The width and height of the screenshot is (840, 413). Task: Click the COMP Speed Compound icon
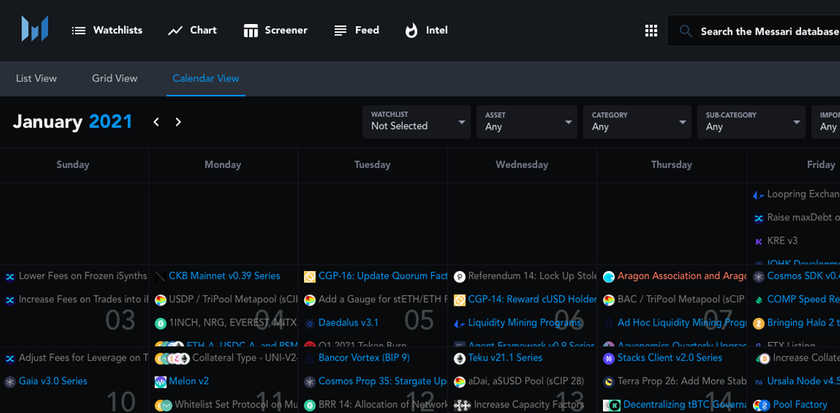758,300
